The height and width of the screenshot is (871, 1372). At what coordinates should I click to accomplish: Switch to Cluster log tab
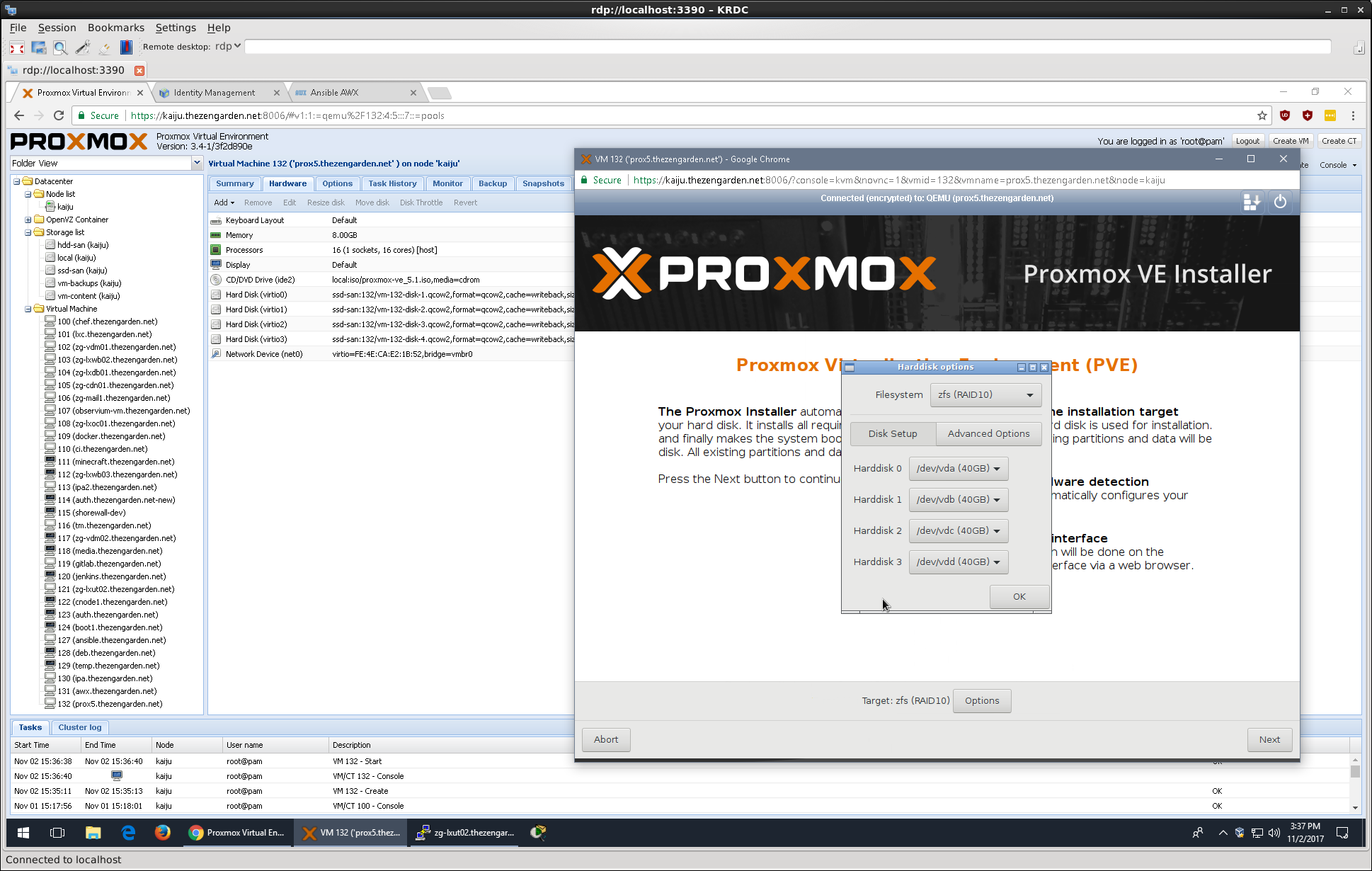pyautogui.click(x=79, y=727)
